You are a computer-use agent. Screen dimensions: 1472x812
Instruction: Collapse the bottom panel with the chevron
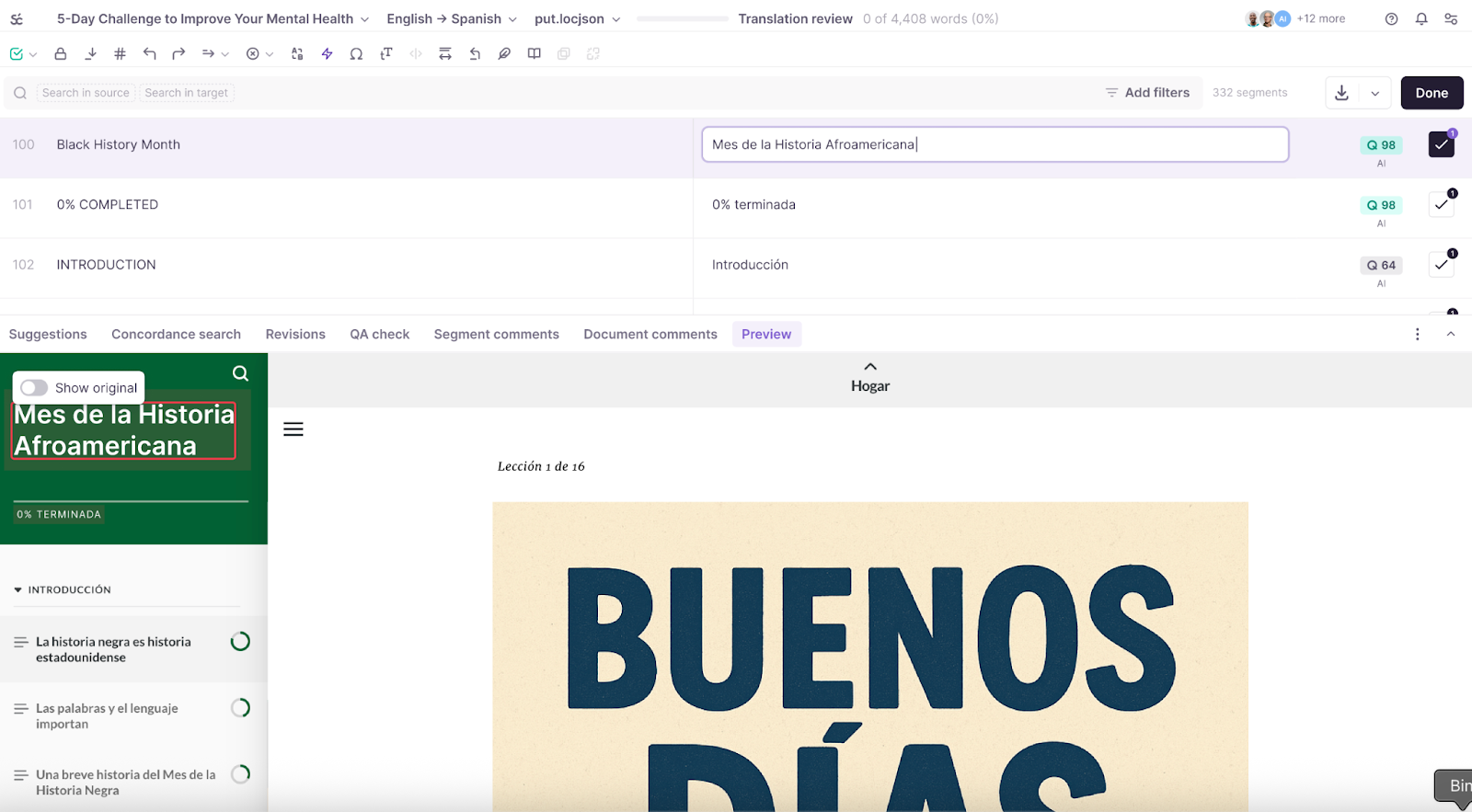(1451, 335)
